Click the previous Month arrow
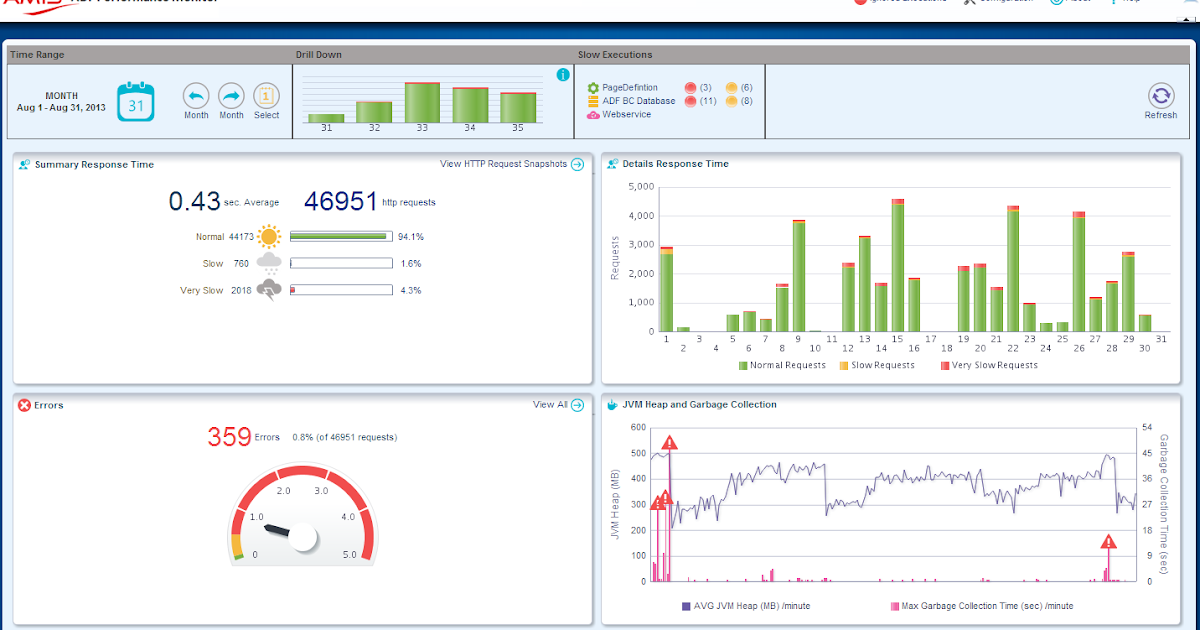Screen dimensions: 1200x630 [195, 97]
